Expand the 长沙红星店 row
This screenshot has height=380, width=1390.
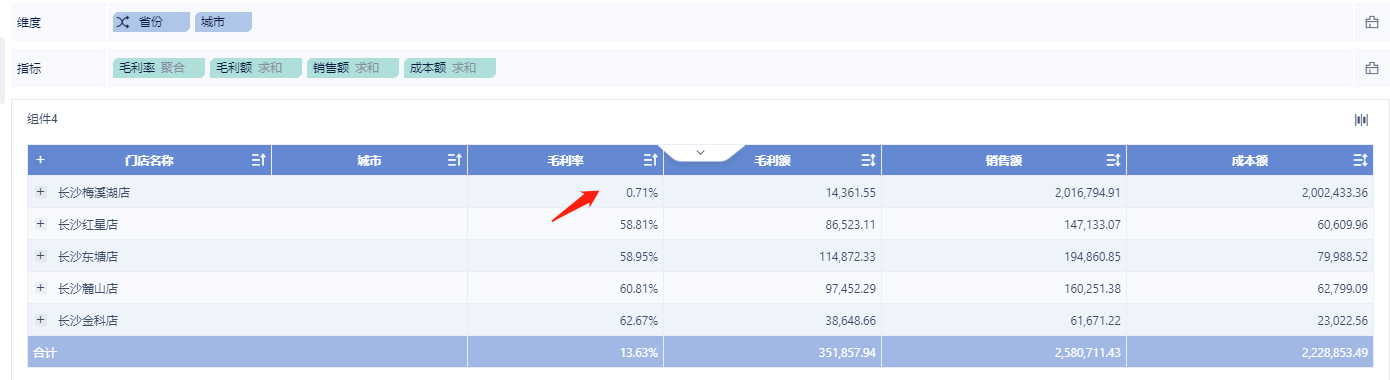[x=40, y=224]
